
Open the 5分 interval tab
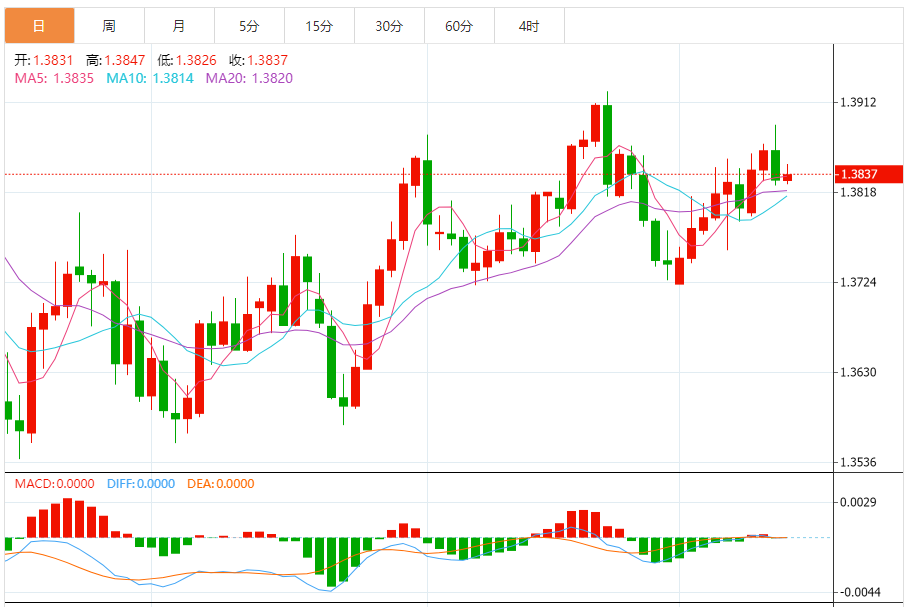(x=249, y=26)
